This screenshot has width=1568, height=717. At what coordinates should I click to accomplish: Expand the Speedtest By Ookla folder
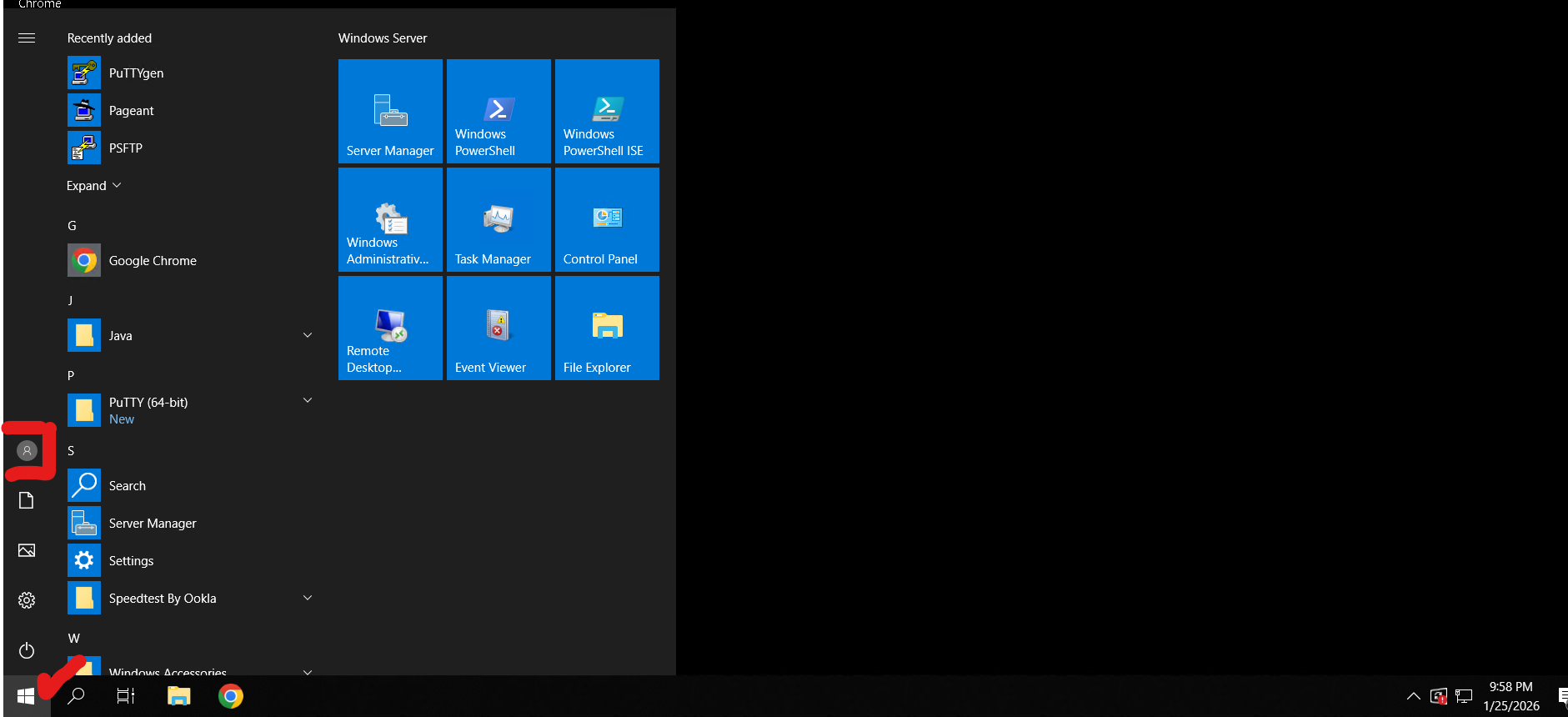point(308,598)
